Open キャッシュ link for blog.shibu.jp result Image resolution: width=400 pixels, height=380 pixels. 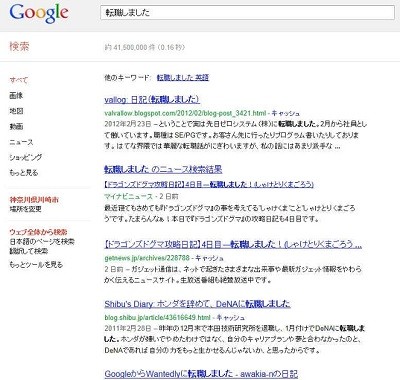point(231,317)
